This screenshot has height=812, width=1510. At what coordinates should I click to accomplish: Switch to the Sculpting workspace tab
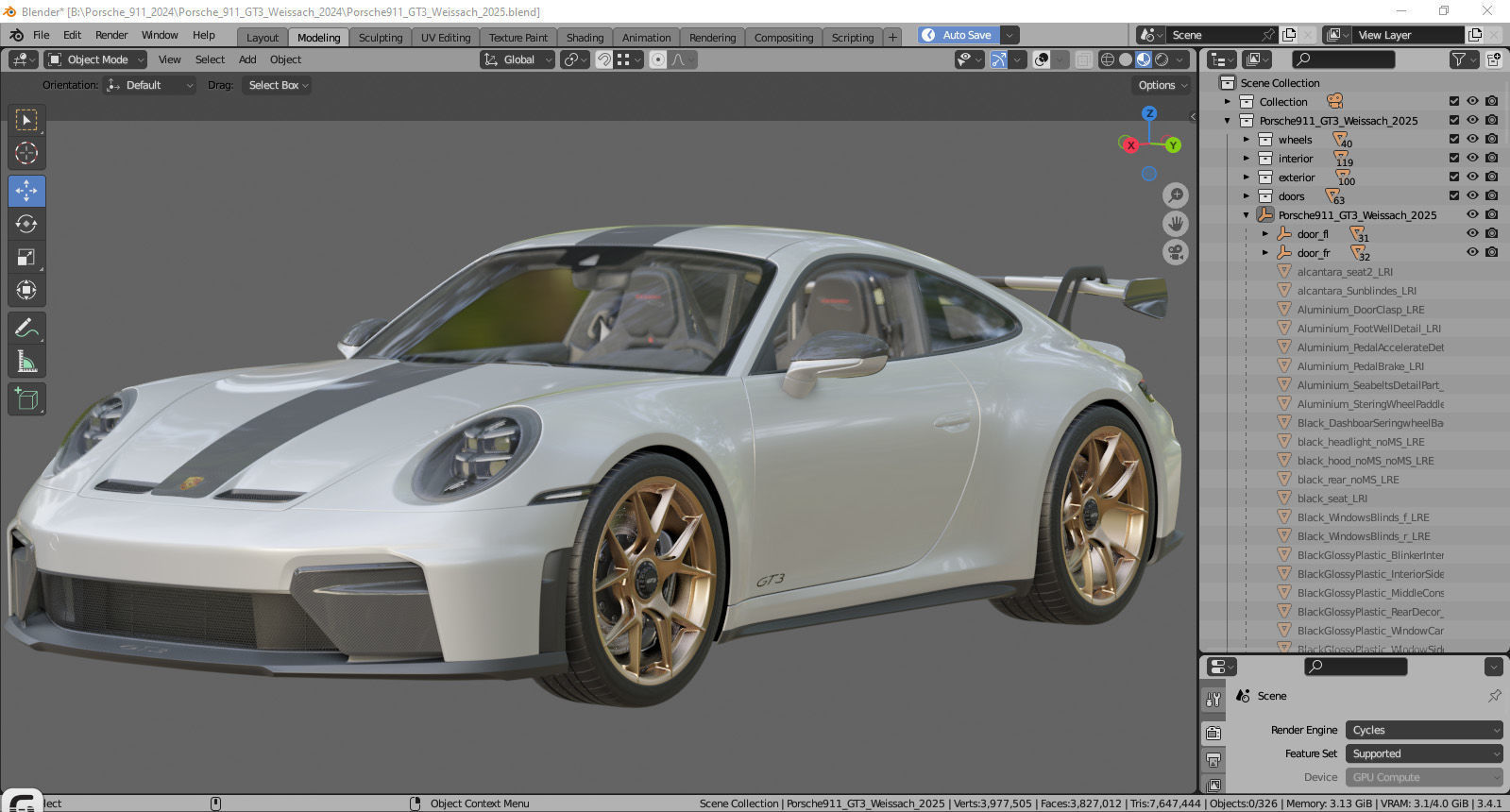381,38
